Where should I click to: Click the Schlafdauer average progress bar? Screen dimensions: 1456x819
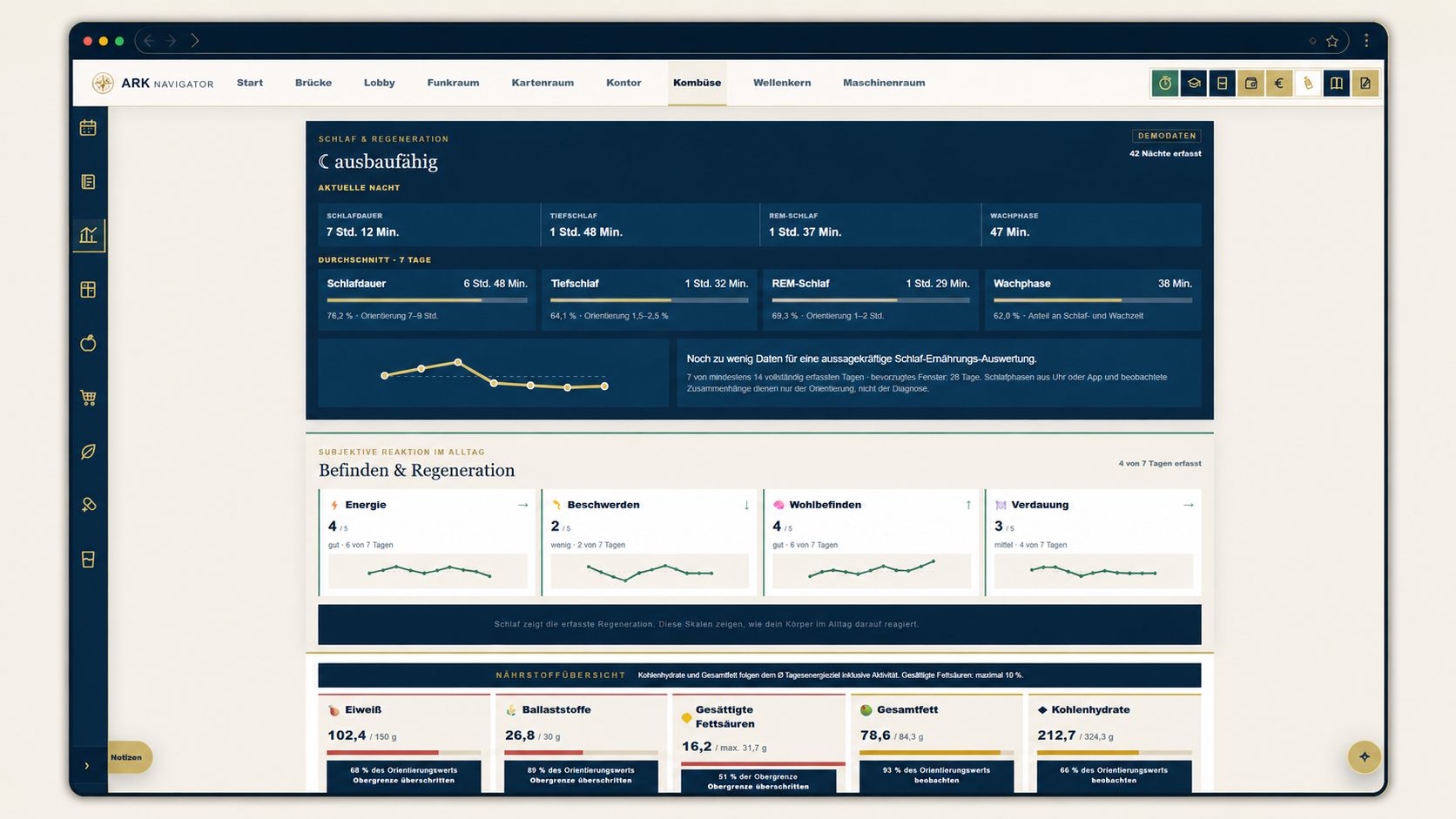pyautogui.click(x=427, y=300)
